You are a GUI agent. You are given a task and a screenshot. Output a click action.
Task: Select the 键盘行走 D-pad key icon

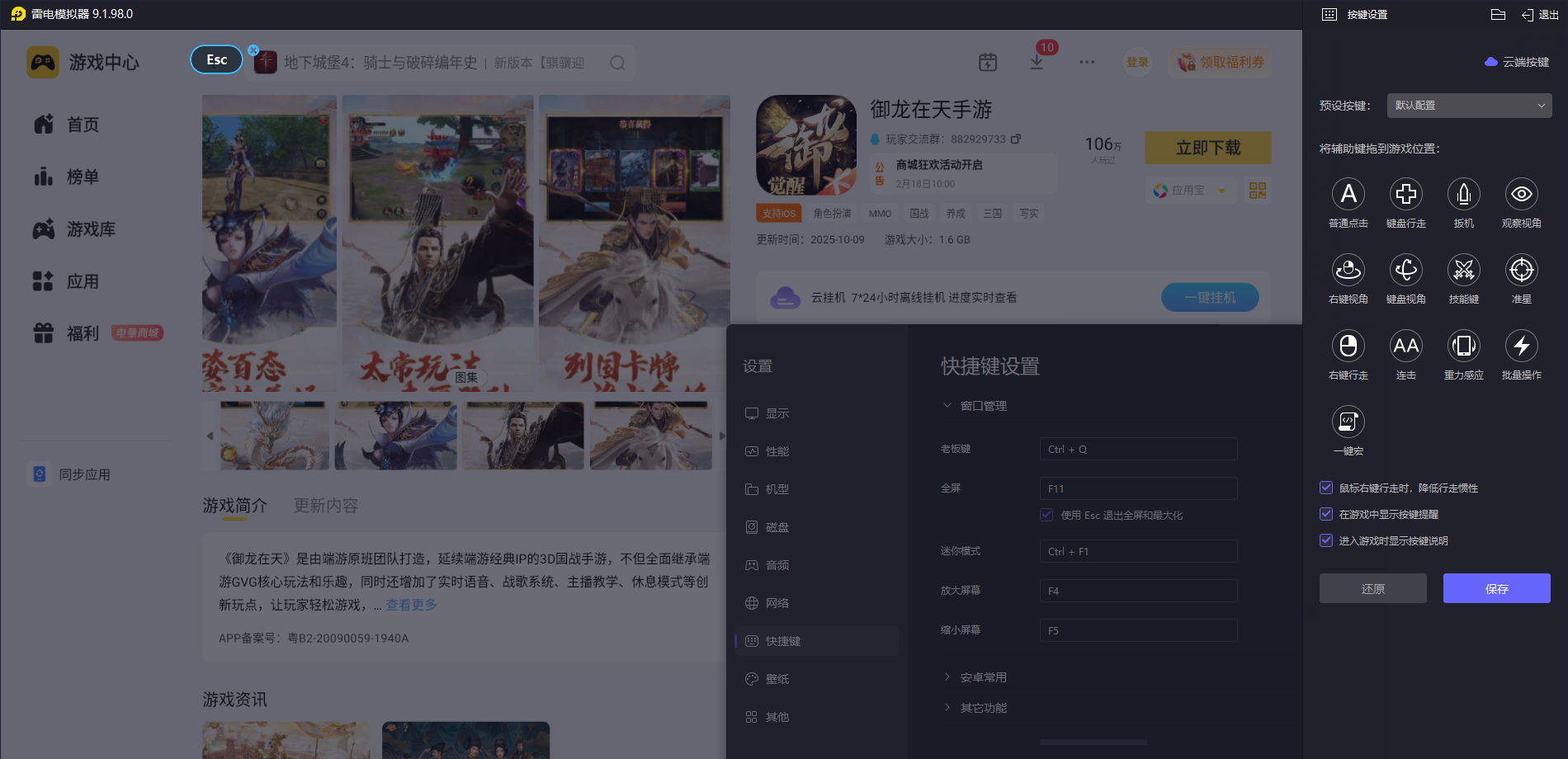pos(1405,195)
